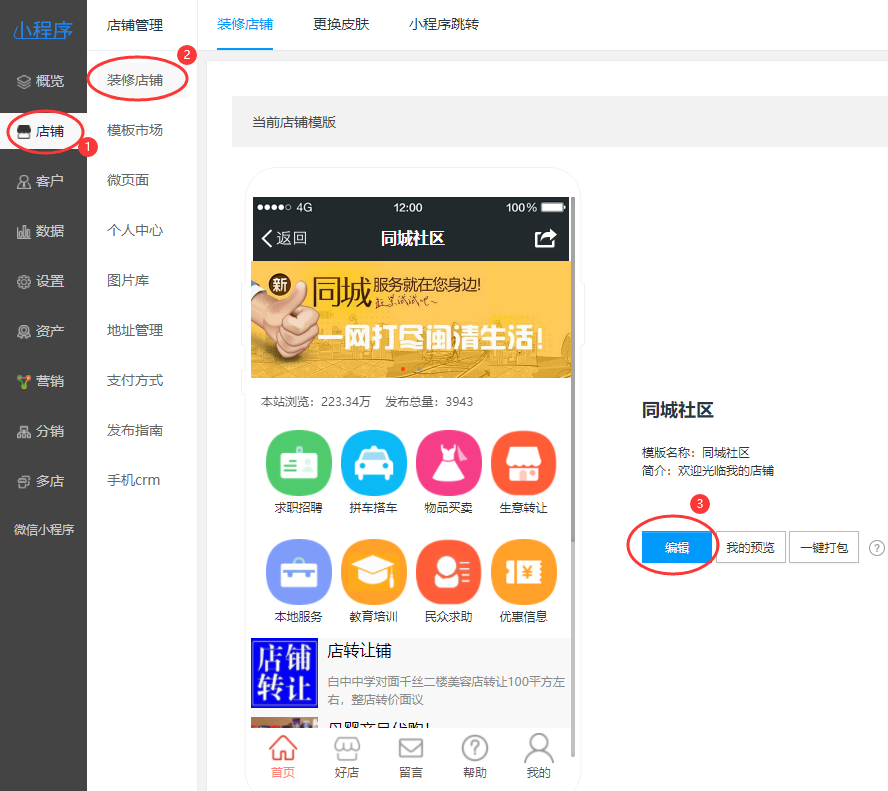Open the 小程序跳转 tab
888x791 pixels.
tap(444, 24)
